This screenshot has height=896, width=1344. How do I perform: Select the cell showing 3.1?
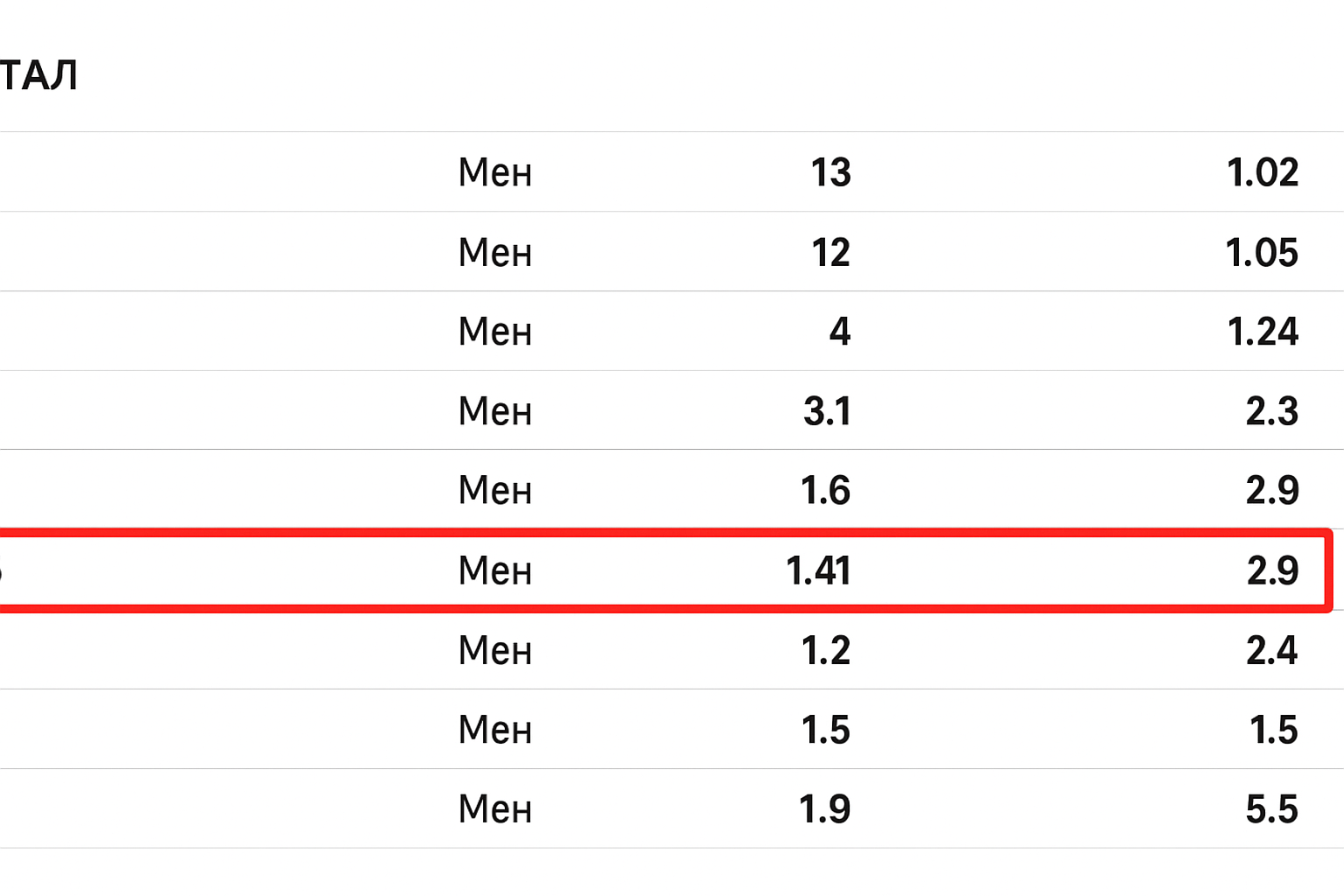[827, 411]
